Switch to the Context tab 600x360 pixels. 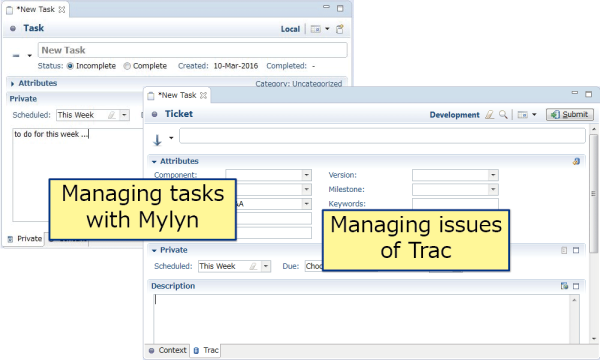pyautogui.click(x=168, y=350)
